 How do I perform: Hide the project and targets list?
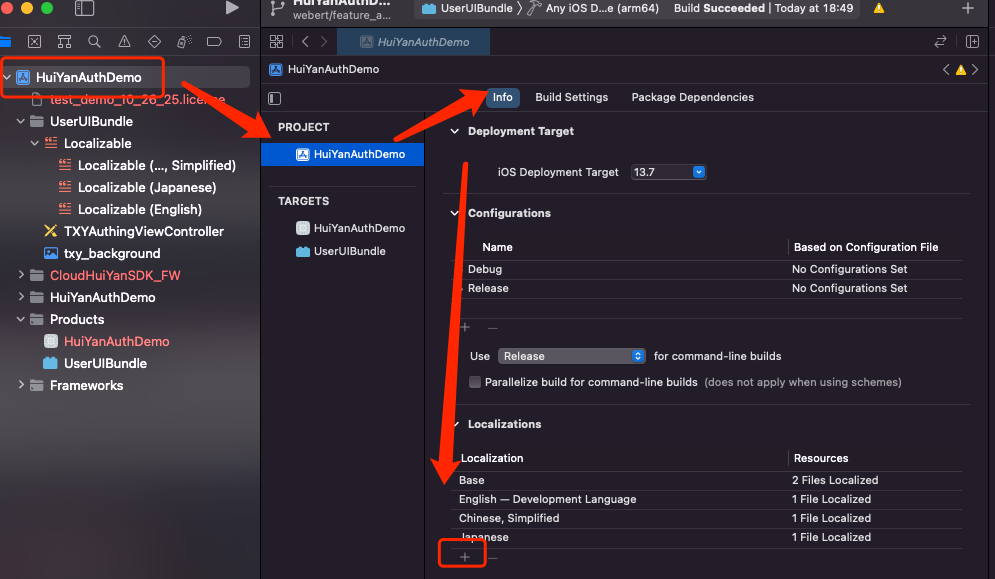click(275, 98)
